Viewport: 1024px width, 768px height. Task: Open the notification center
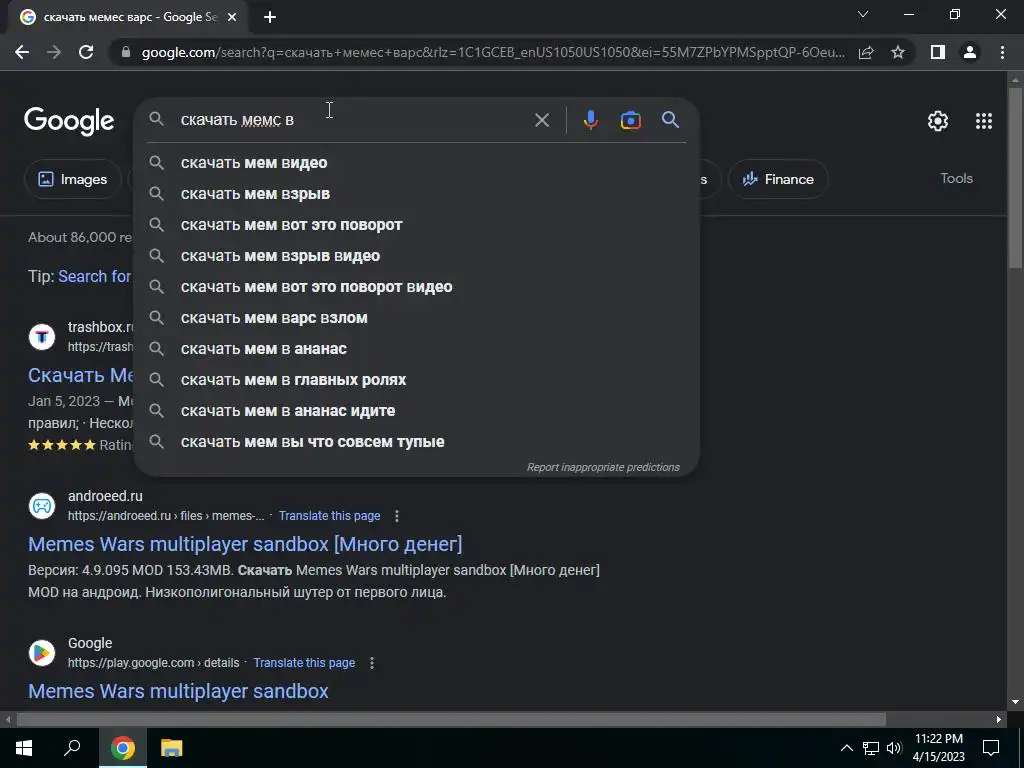[991, 748]
